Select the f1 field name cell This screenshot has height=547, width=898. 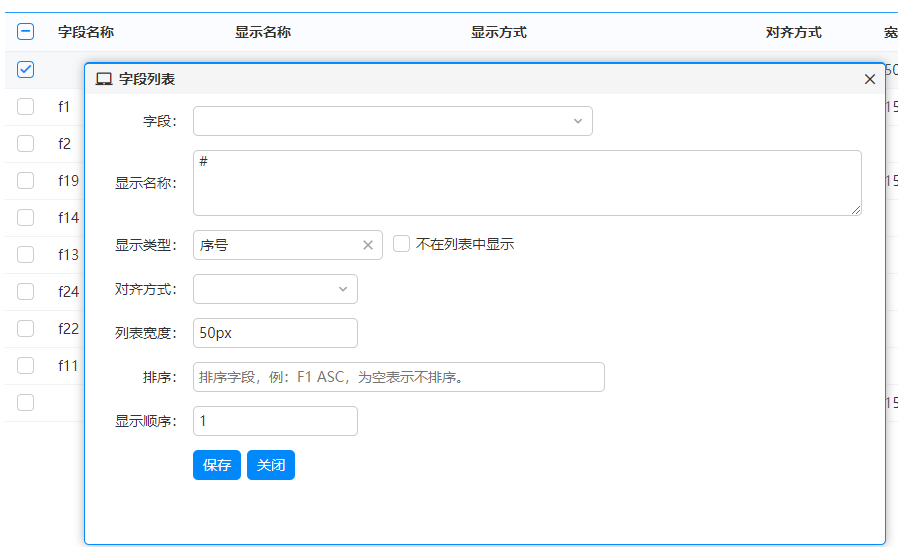click(64, 107)
